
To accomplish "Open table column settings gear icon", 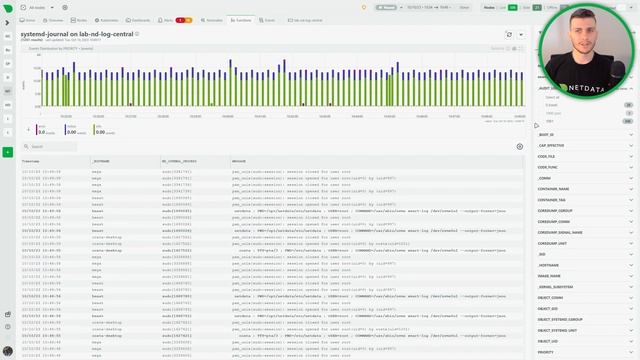I will pos(520,147).
